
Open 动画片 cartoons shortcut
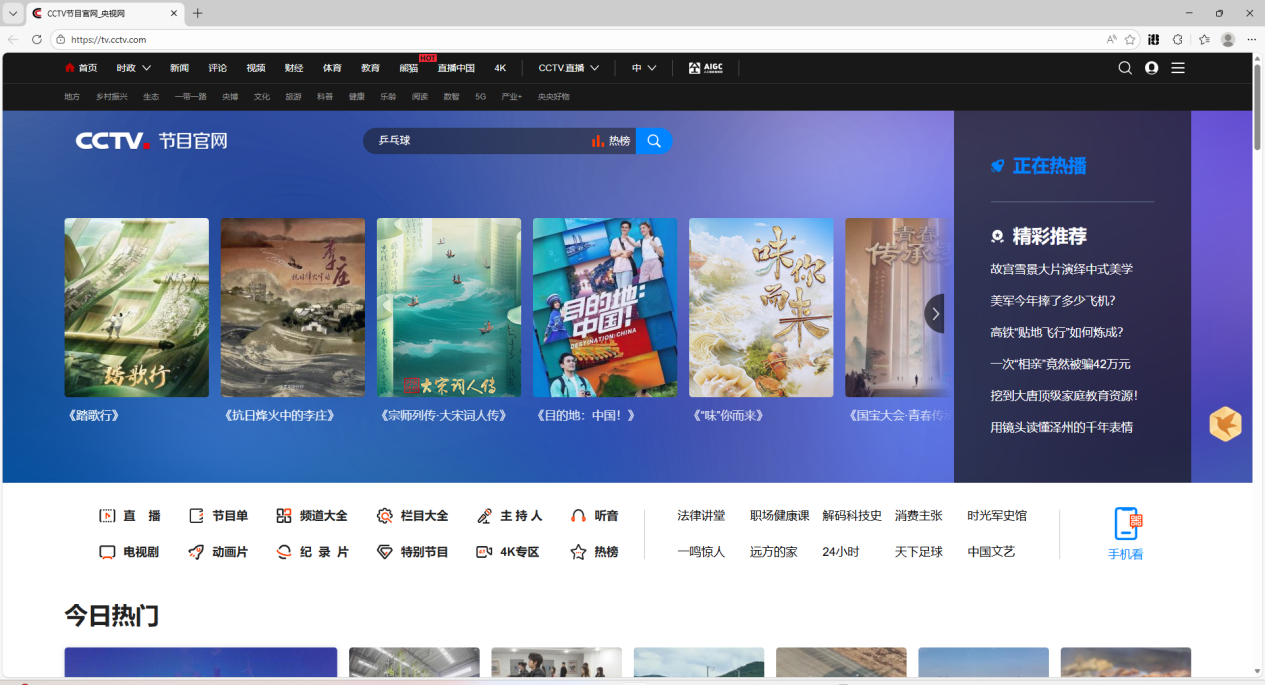click(x=218, y=552)
